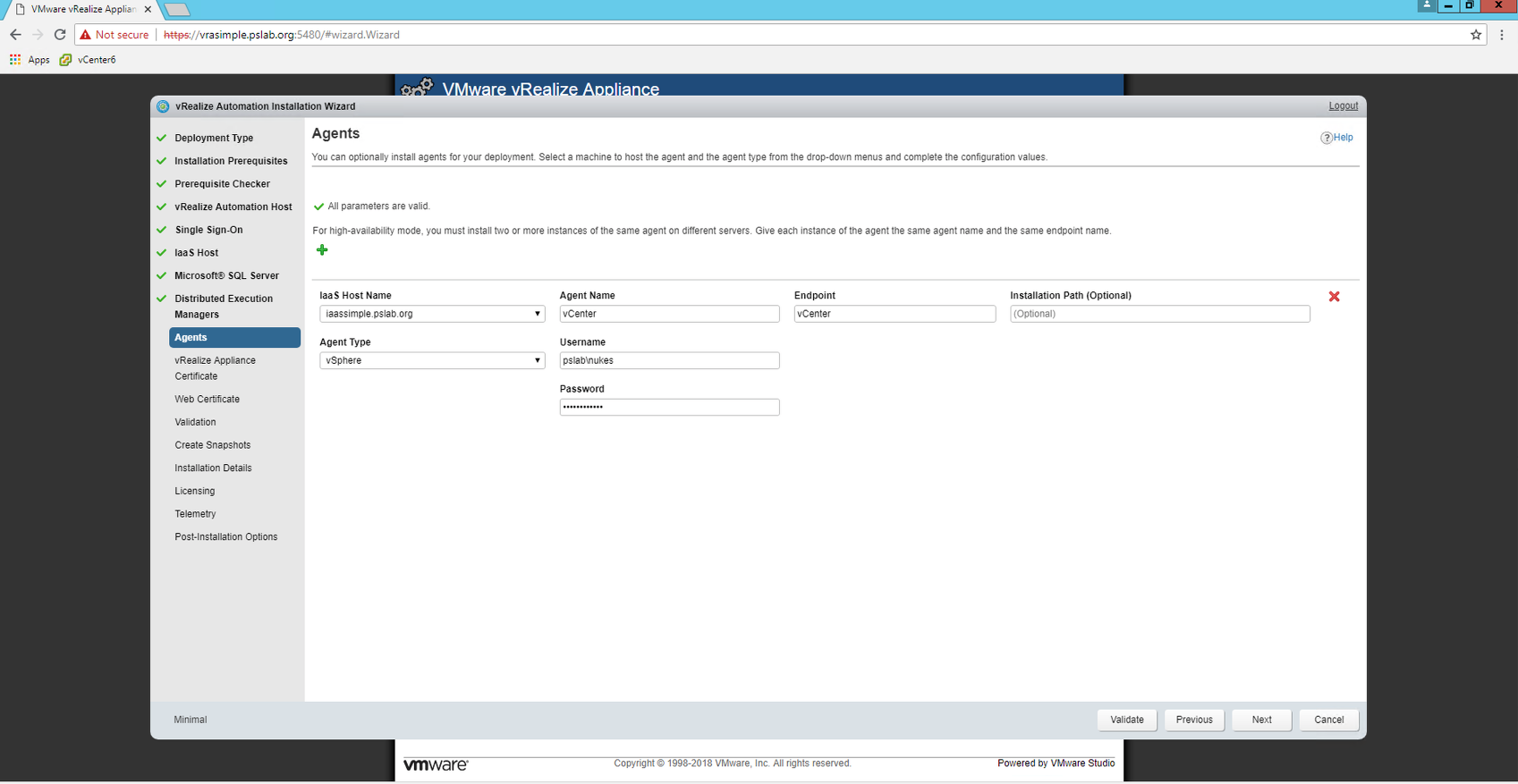This screenshot has height=784, width=1518.
Task: Go to the Web Certificate wizard step
Action: pyautogui.click(x=208, y=400)
